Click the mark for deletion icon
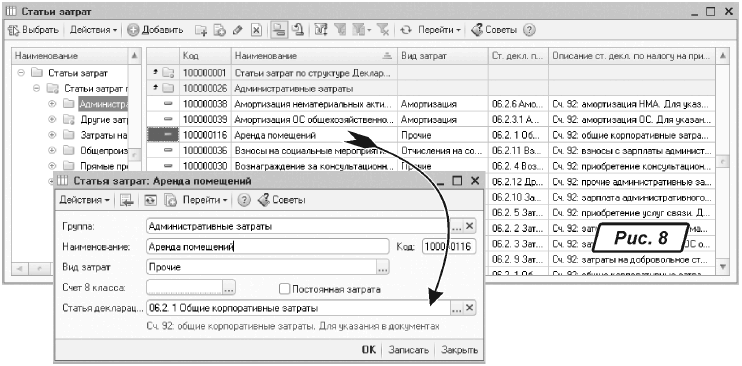Viewport: 742px width, 366px height. click(256, 30)
